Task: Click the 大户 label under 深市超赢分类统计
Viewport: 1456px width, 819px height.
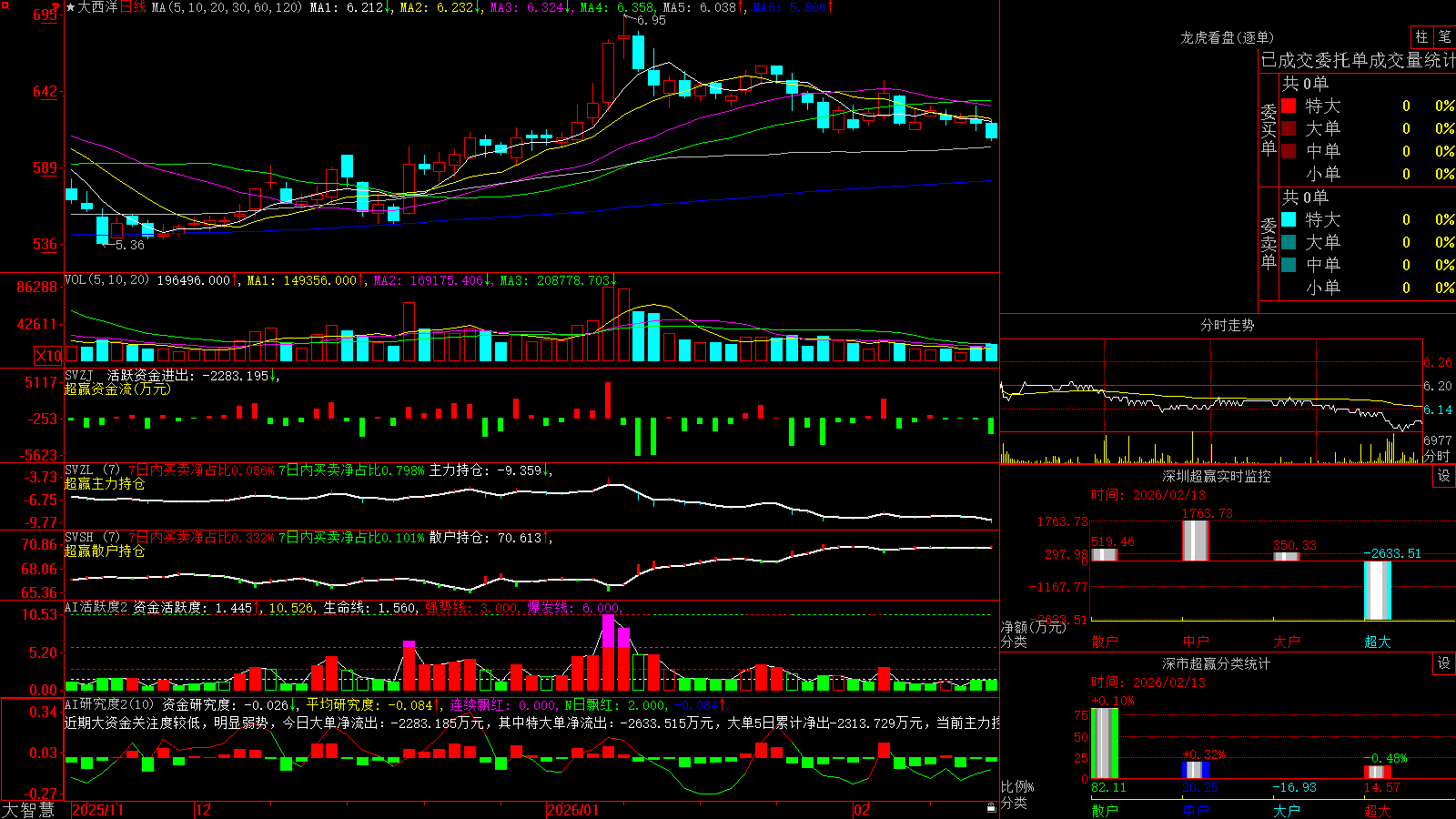Action: [x=1286, y=810]
